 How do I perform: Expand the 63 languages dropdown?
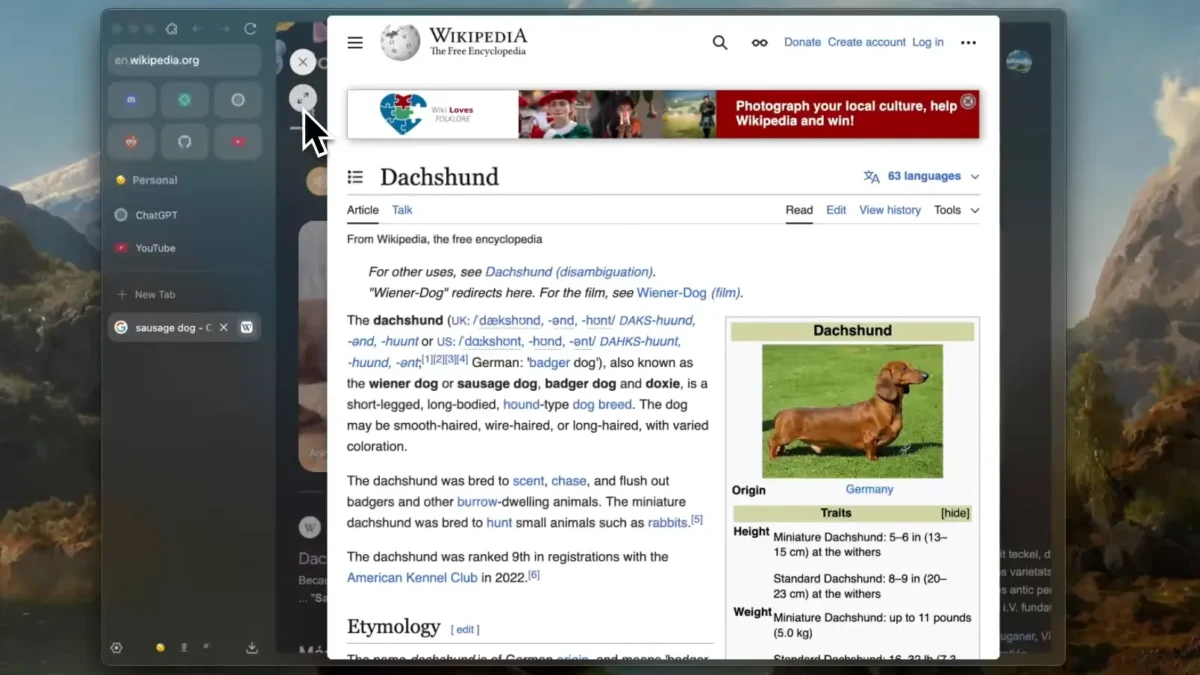pos(922,177)
